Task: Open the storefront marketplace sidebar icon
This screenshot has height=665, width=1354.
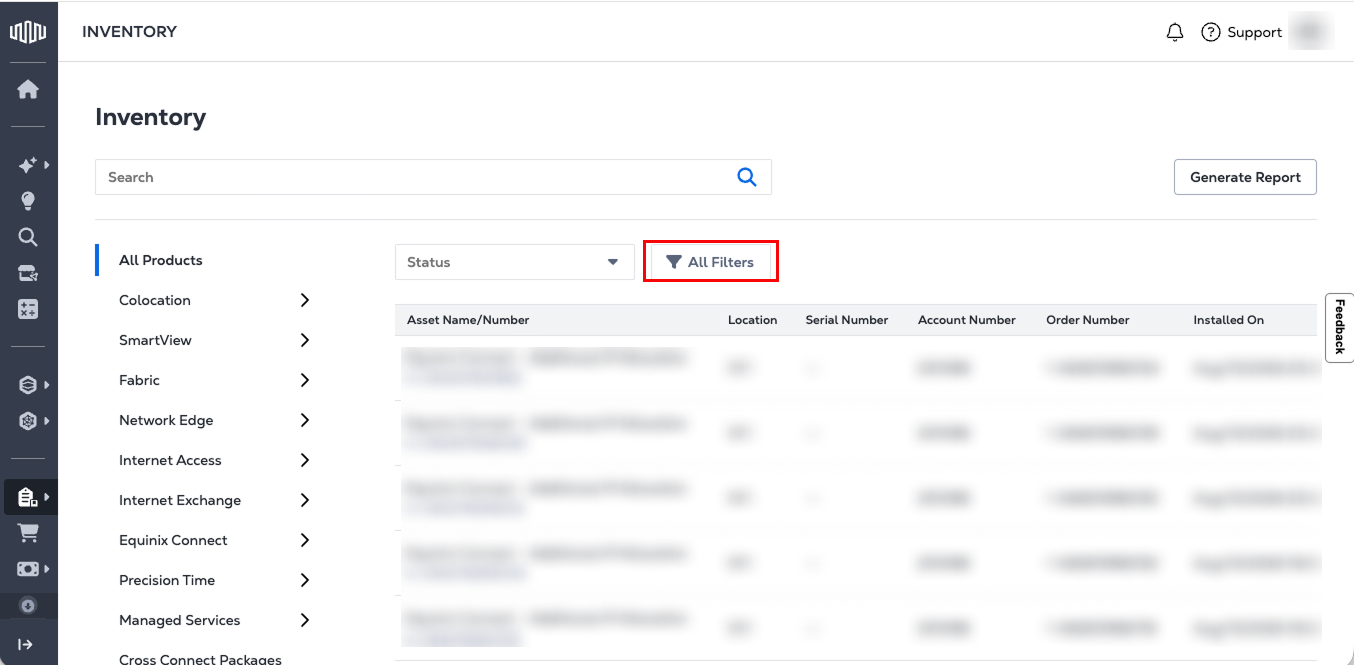Action: 28,273
